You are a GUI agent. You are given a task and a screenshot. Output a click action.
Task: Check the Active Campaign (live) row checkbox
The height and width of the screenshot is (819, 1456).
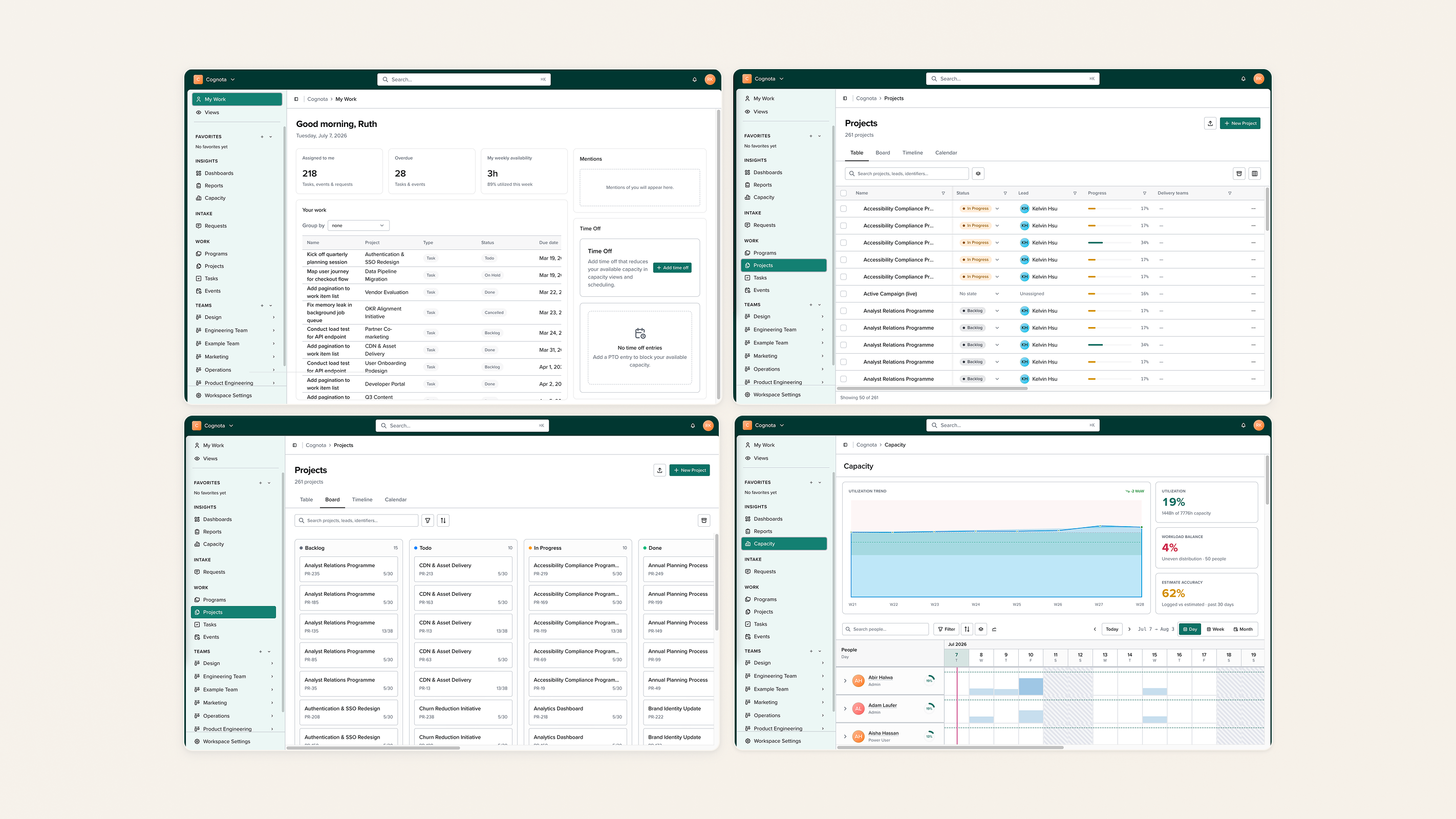click(843, 294)
